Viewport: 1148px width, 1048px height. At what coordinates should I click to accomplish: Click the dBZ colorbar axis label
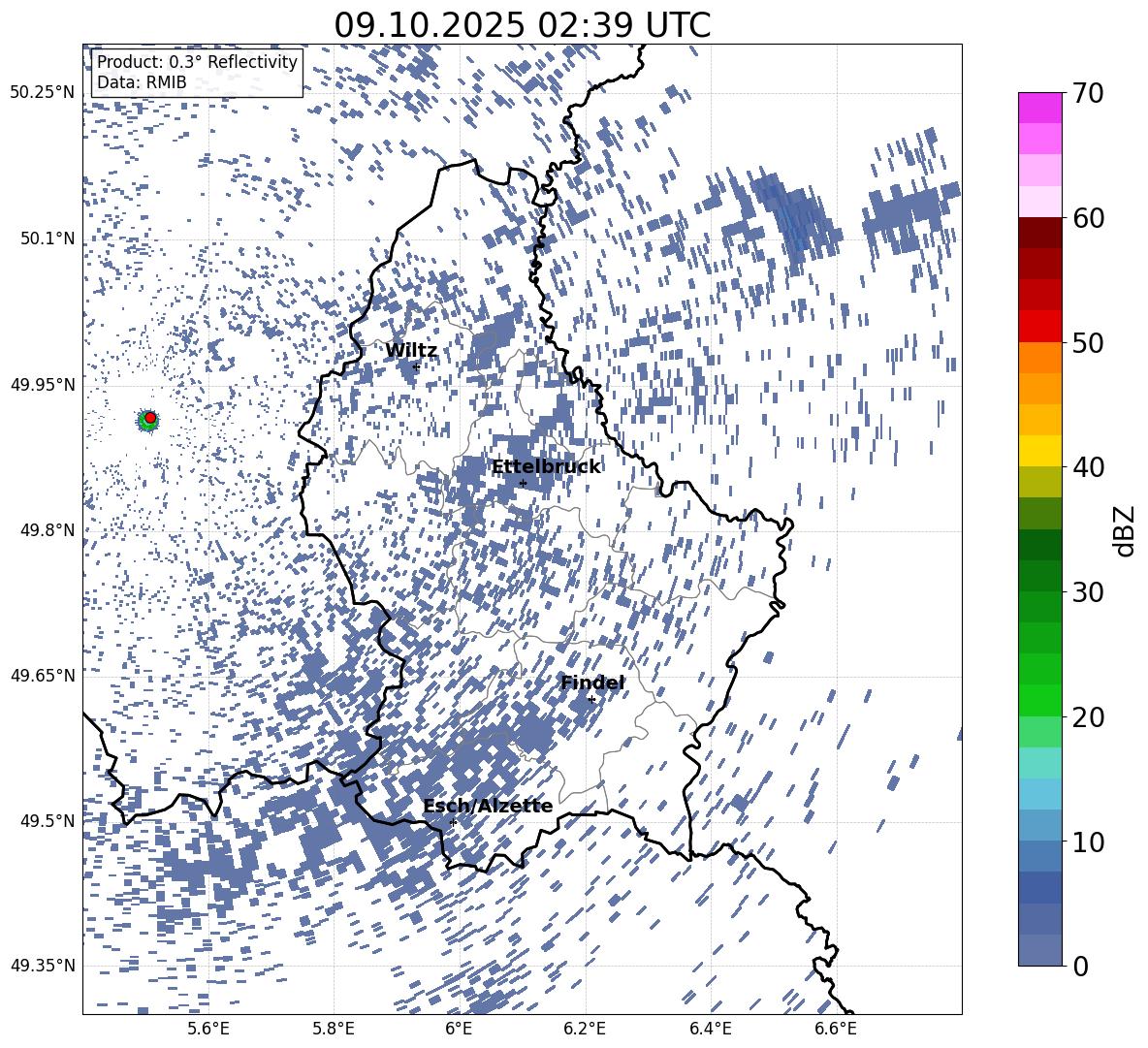pyautogui.click(x=1126, y=530)
